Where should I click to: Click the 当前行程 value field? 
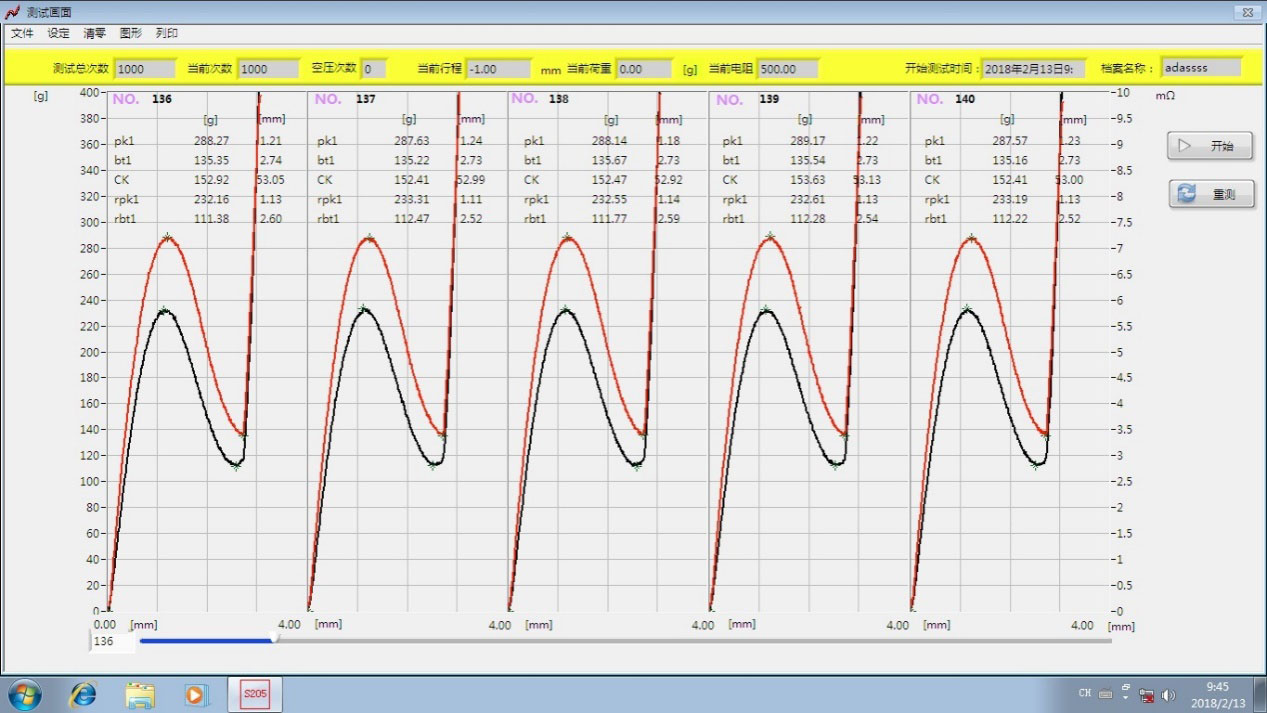point(498,69)
